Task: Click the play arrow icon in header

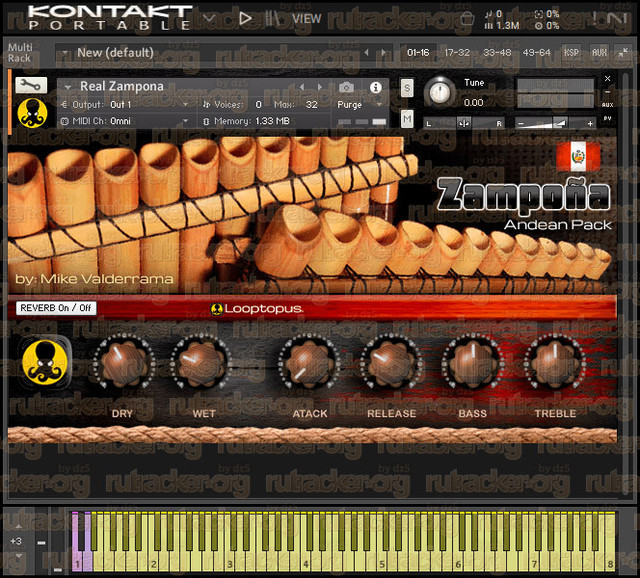Action: (x=245, y=18)
